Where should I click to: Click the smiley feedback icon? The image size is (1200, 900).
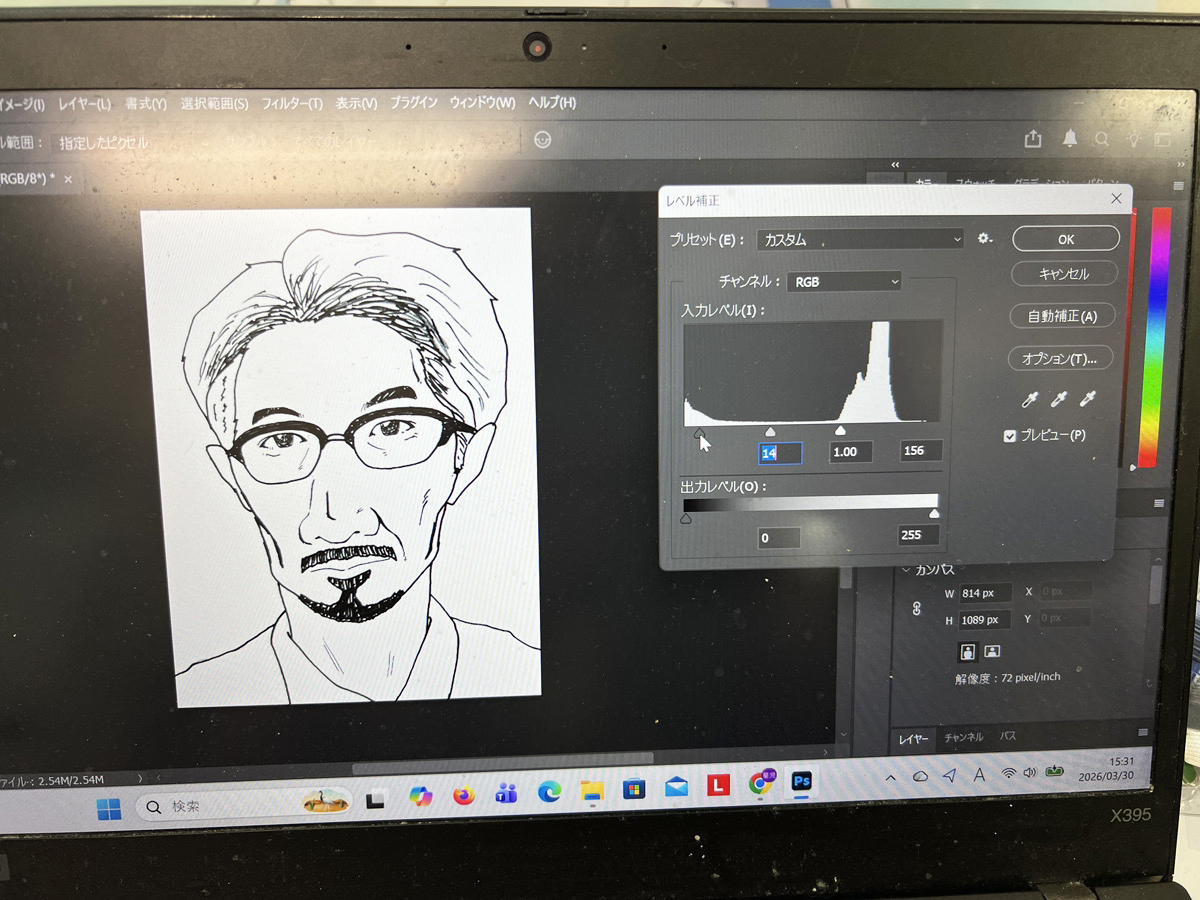click(x=543, y=140)
